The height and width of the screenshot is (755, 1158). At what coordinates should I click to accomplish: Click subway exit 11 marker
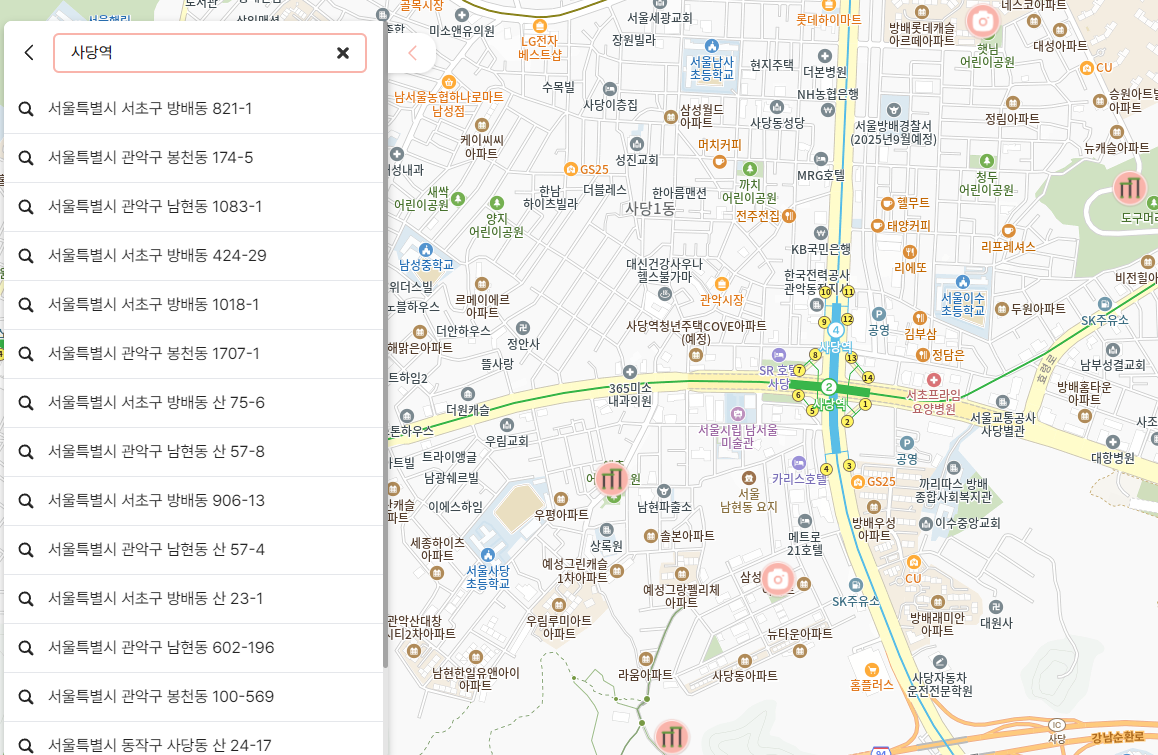(x=849, y=292)
